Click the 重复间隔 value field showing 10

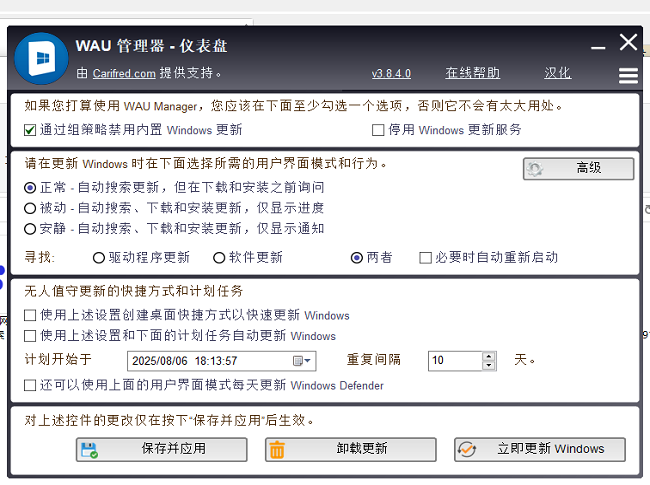455,361
